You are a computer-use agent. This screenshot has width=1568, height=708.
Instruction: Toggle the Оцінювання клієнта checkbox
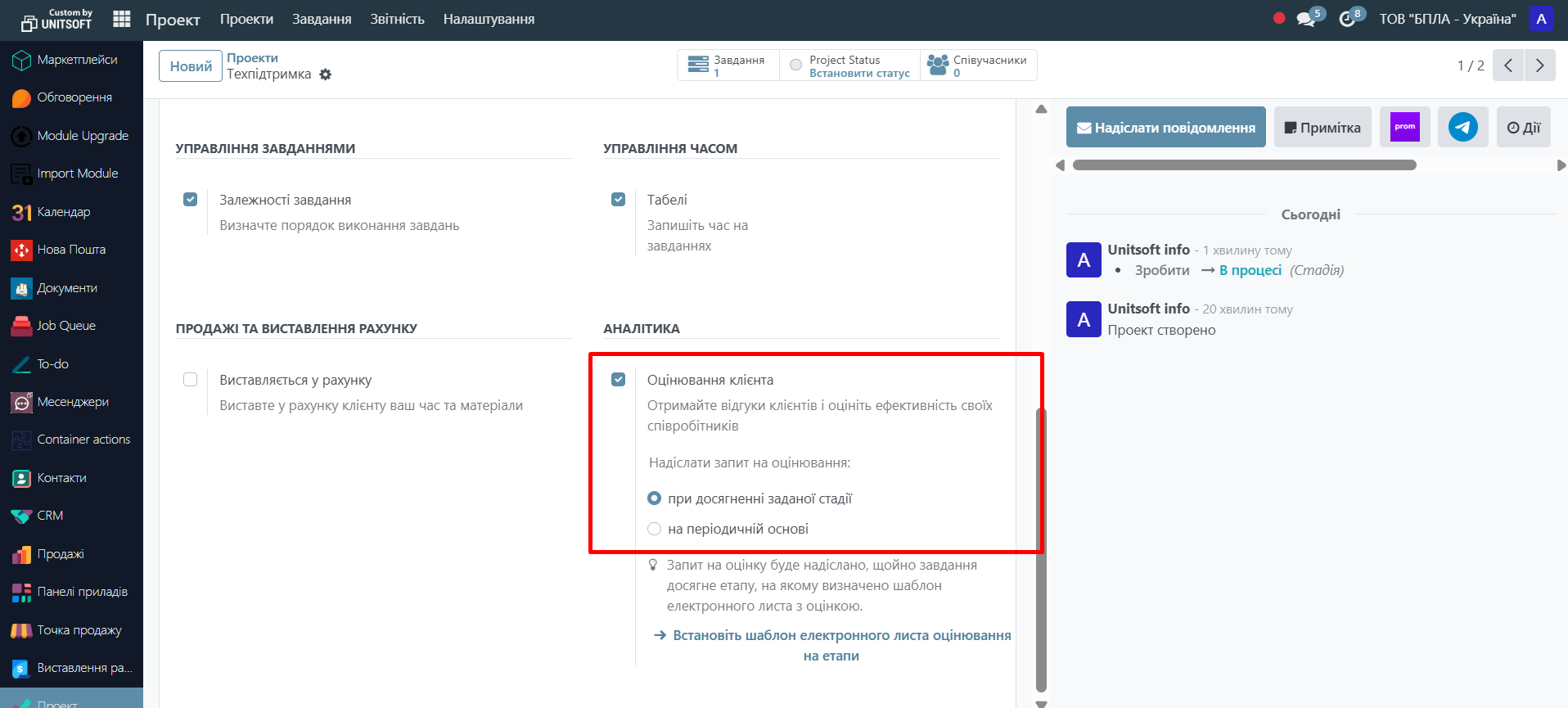pos(619,380)
